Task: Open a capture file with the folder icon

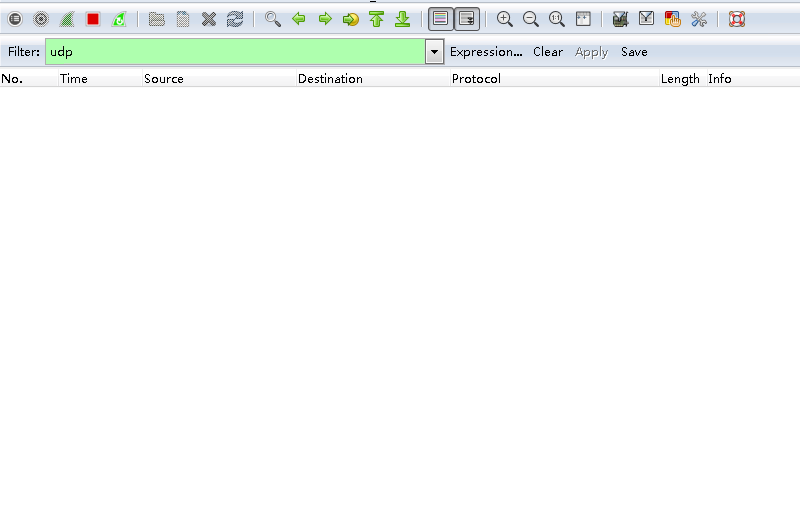Action: (157, 19)
